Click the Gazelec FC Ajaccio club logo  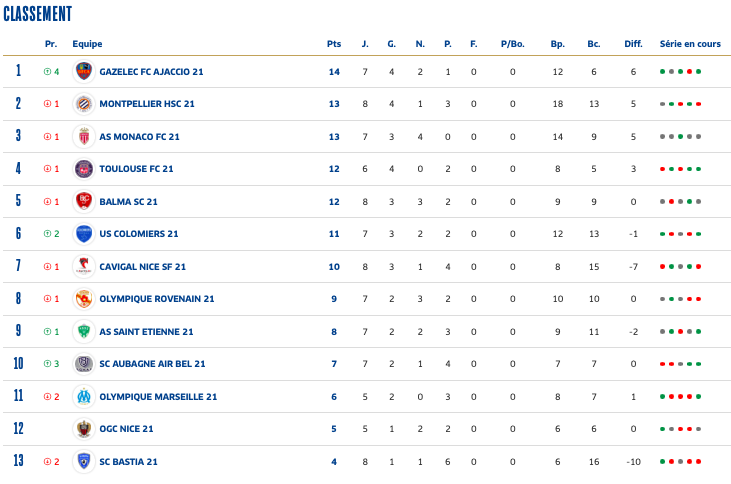(x=84, y=72)
